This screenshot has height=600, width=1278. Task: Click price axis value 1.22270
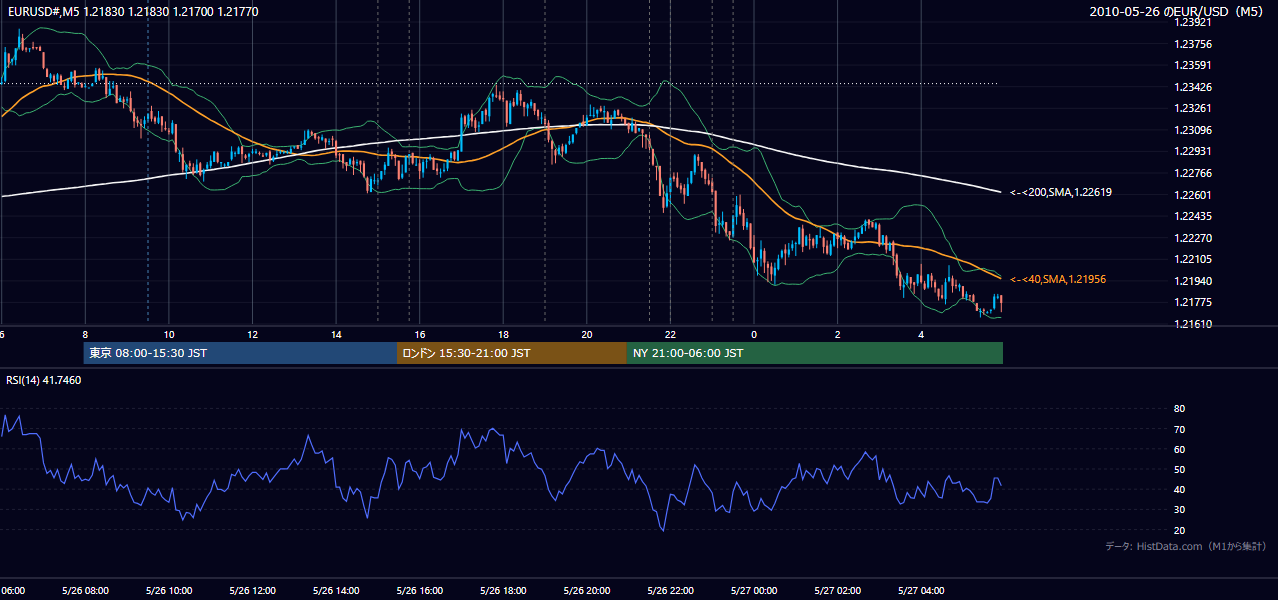click(1193, 238)
